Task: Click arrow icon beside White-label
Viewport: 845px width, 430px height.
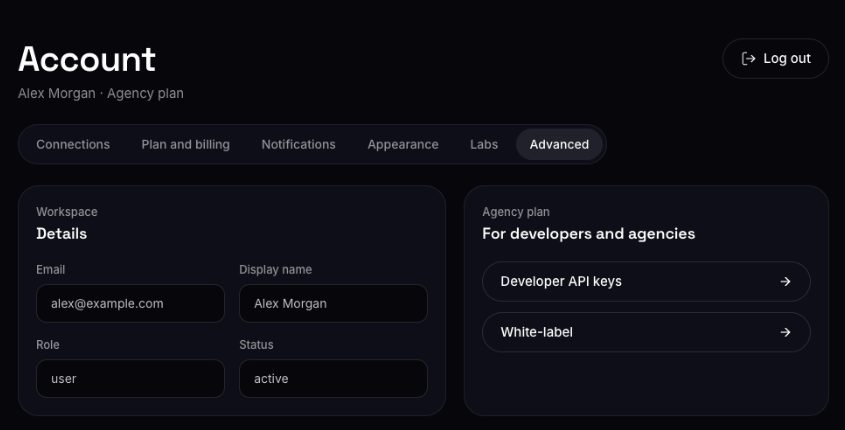Action: coord(785,332)
